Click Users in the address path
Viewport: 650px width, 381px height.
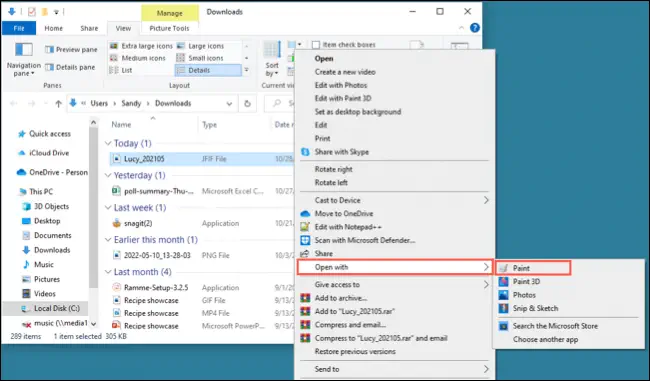tap(99, 103)
